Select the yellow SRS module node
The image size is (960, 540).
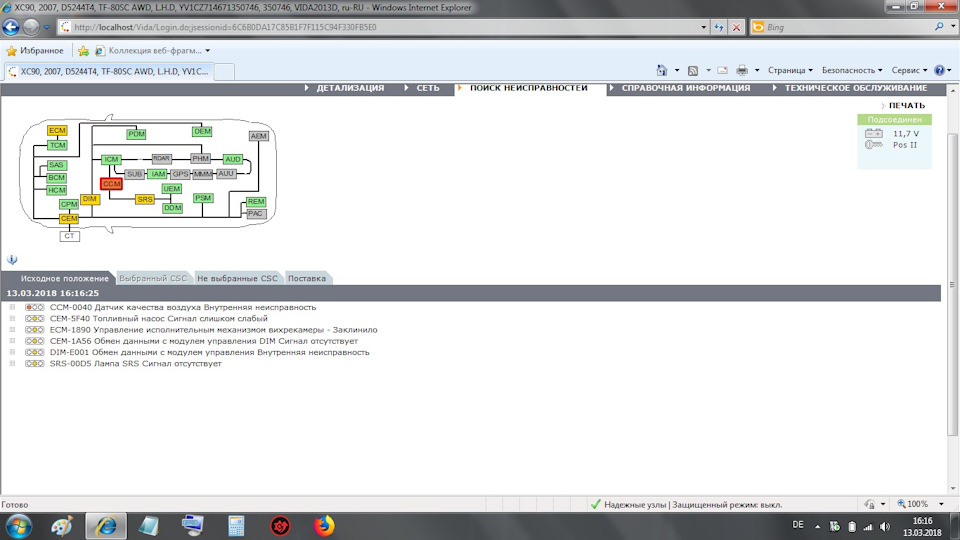[x=145, y=200]
